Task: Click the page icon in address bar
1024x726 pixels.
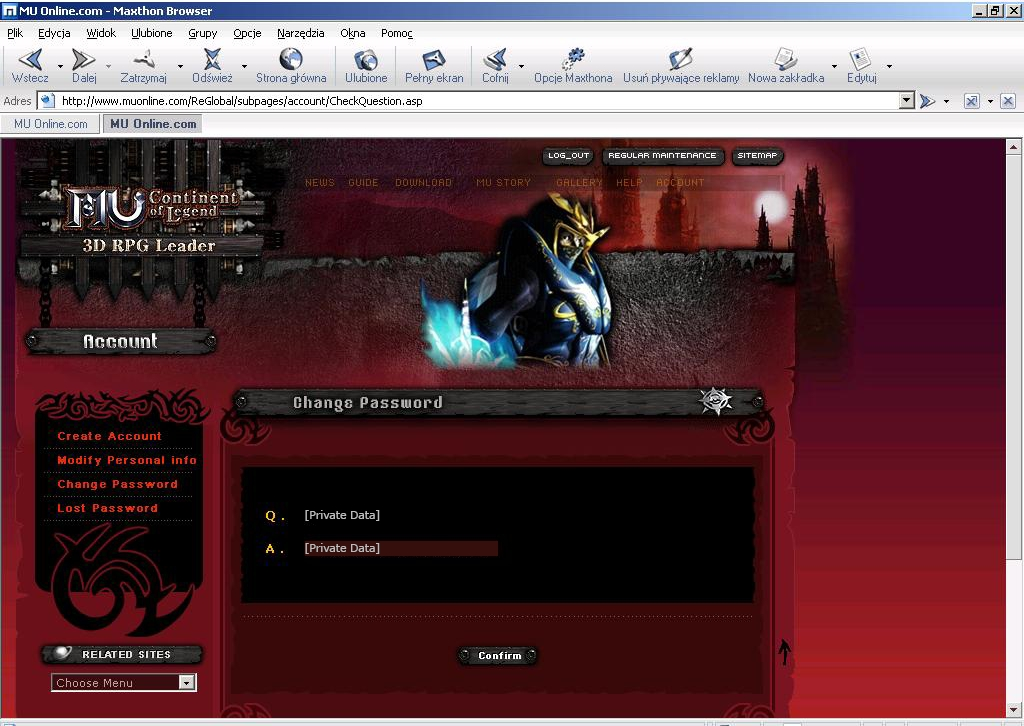Action: pyautogui.click(x=46, y=101)
